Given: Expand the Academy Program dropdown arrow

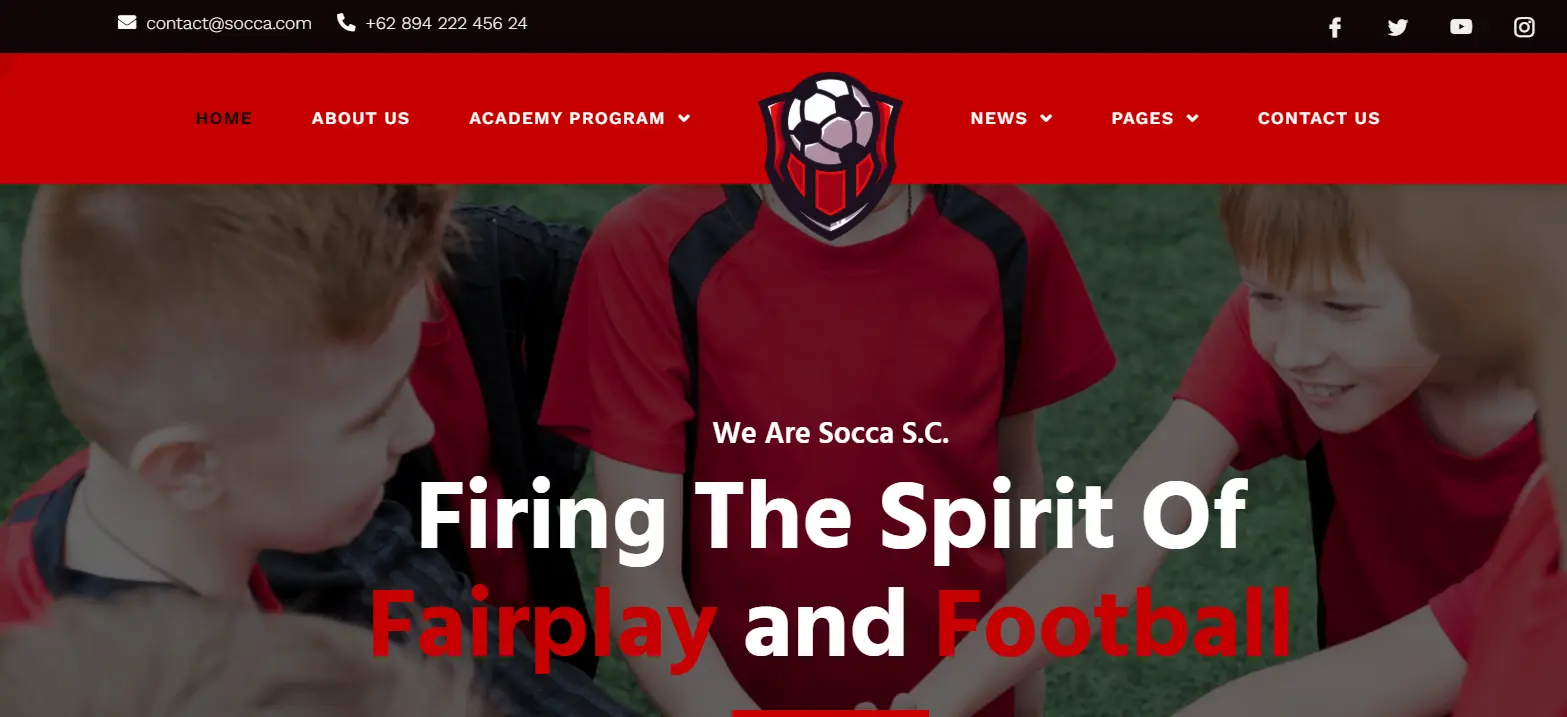Looking at the screenshot, I should [x=684, y=118].
